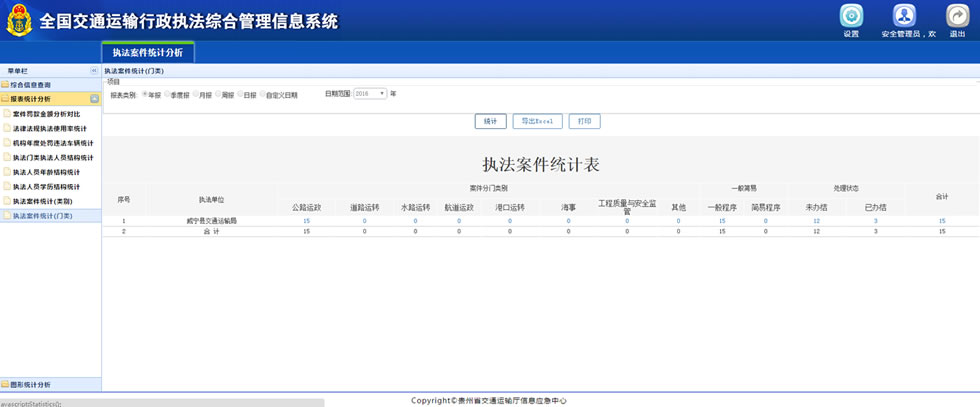
Task: Click the page icon beside 案件罚款金额分析对比
Action: [x=8, y=114]
